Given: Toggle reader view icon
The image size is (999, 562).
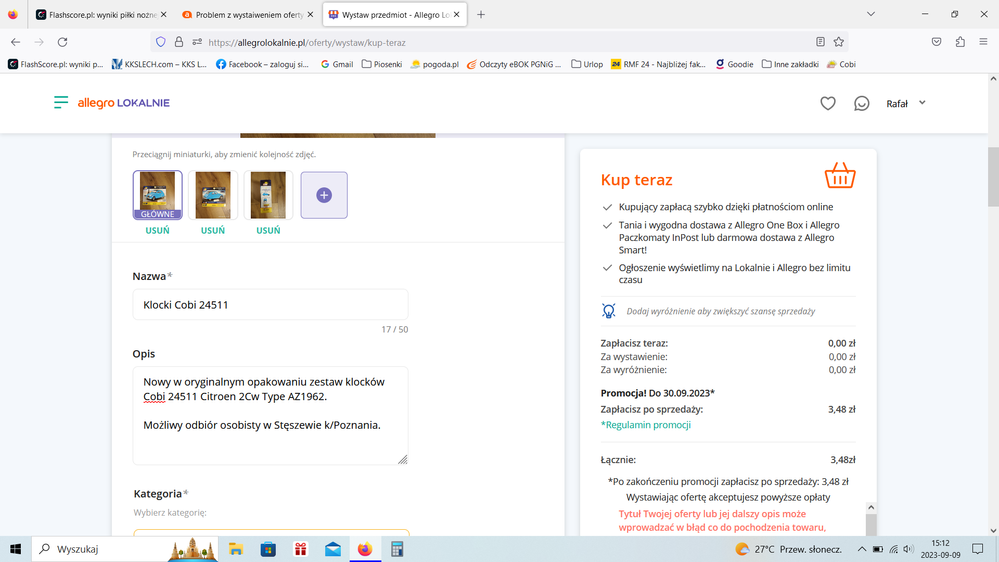Looking at the screenshot, I should [820, 42].
